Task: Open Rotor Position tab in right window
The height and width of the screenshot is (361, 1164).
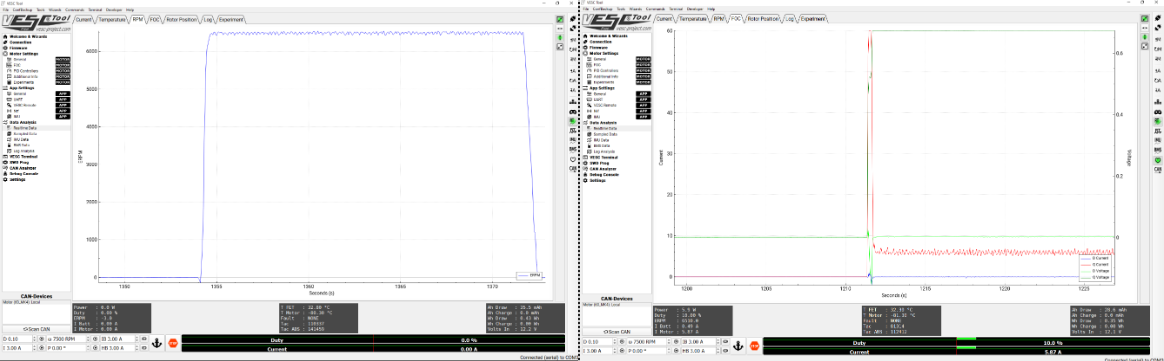Action: 763,19
